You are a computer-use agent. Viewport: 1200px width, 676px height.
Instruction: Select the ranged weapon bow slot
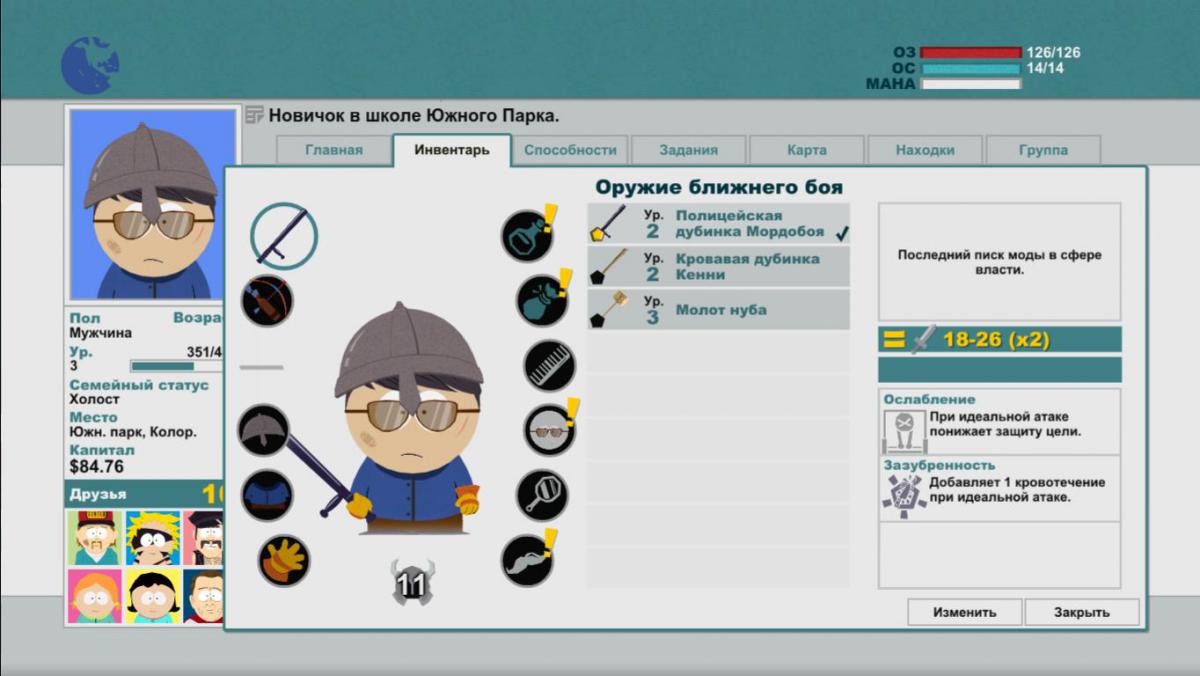(267, 300)
